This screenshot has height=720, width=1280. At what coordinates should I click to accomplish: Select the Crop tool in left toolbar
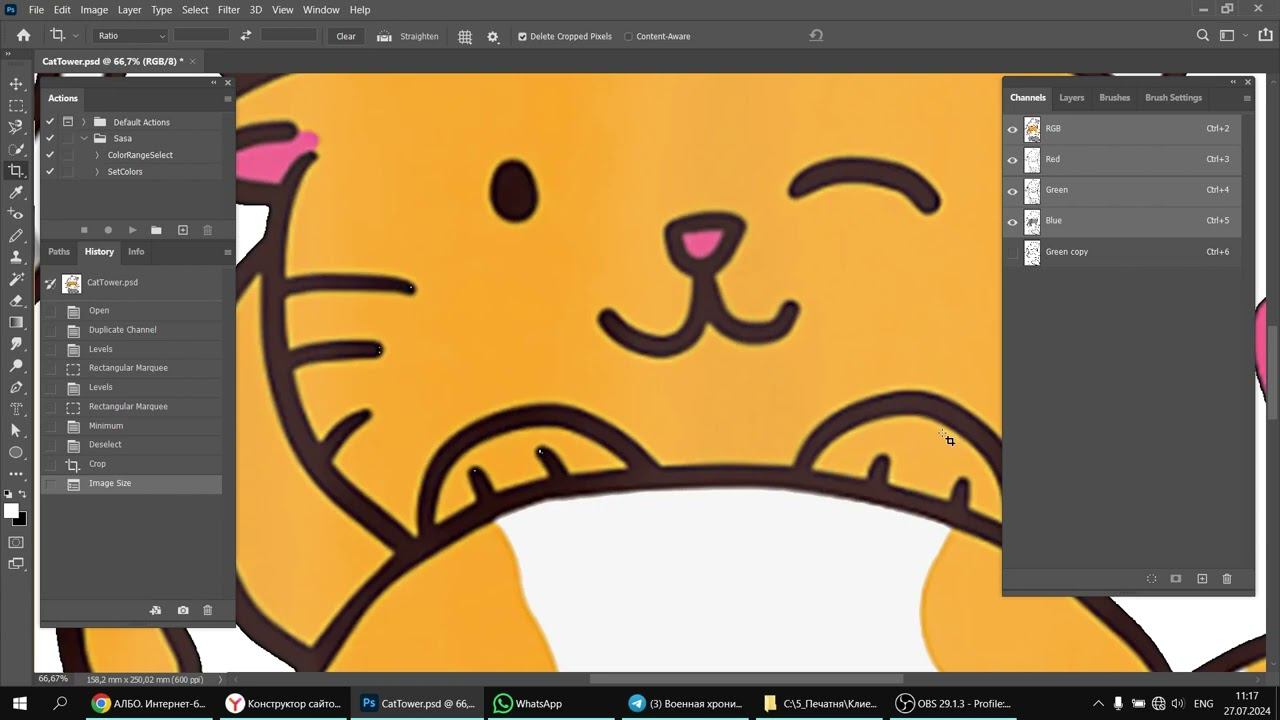coord(16,171)
